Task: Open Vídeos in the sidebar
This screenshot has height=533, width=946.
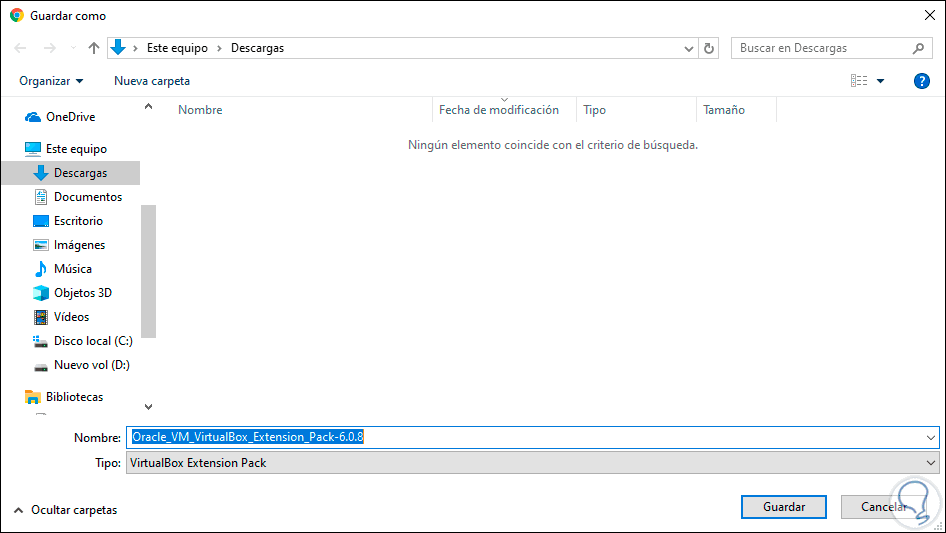Action: [x=61, y=317]
